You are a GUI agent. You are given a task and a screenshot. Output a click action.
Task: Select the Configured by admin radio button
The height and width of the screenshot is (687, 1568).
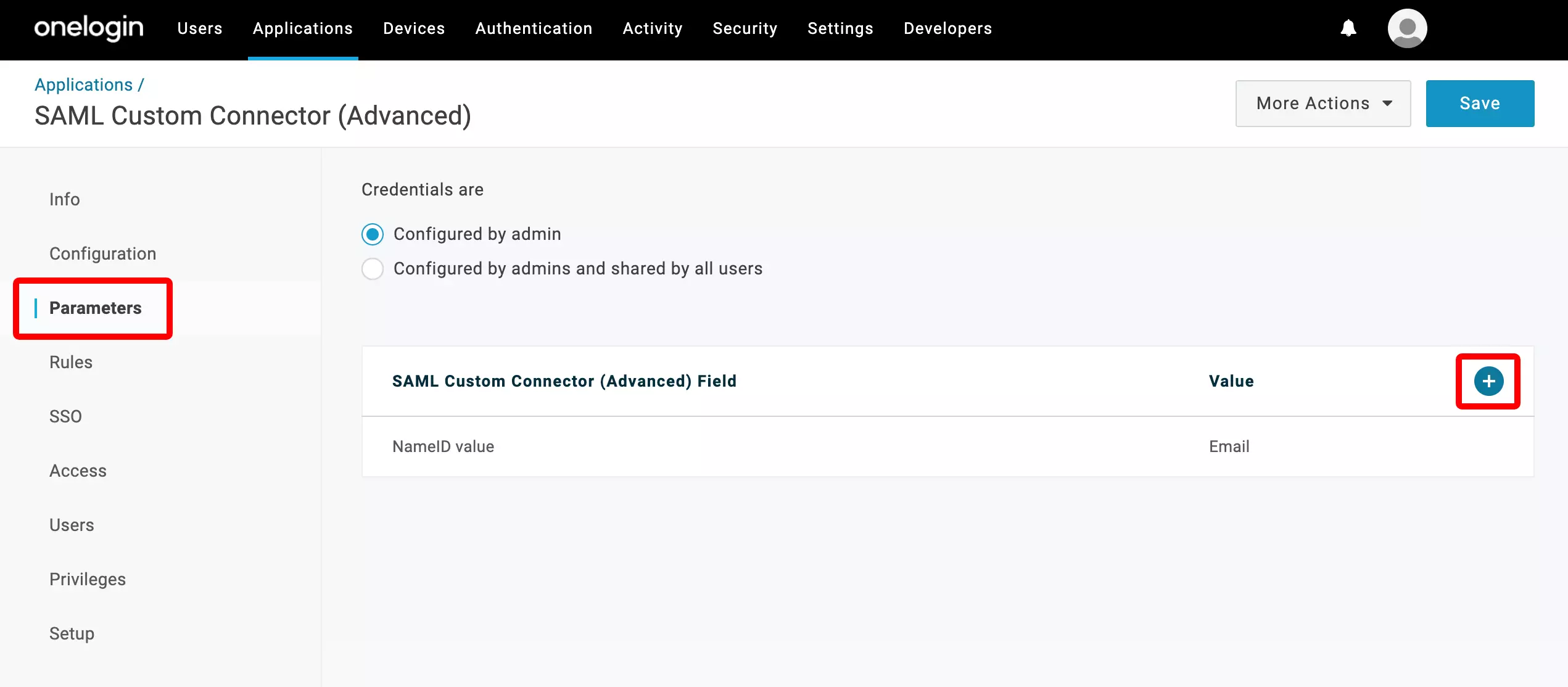[x=373, y=234]
